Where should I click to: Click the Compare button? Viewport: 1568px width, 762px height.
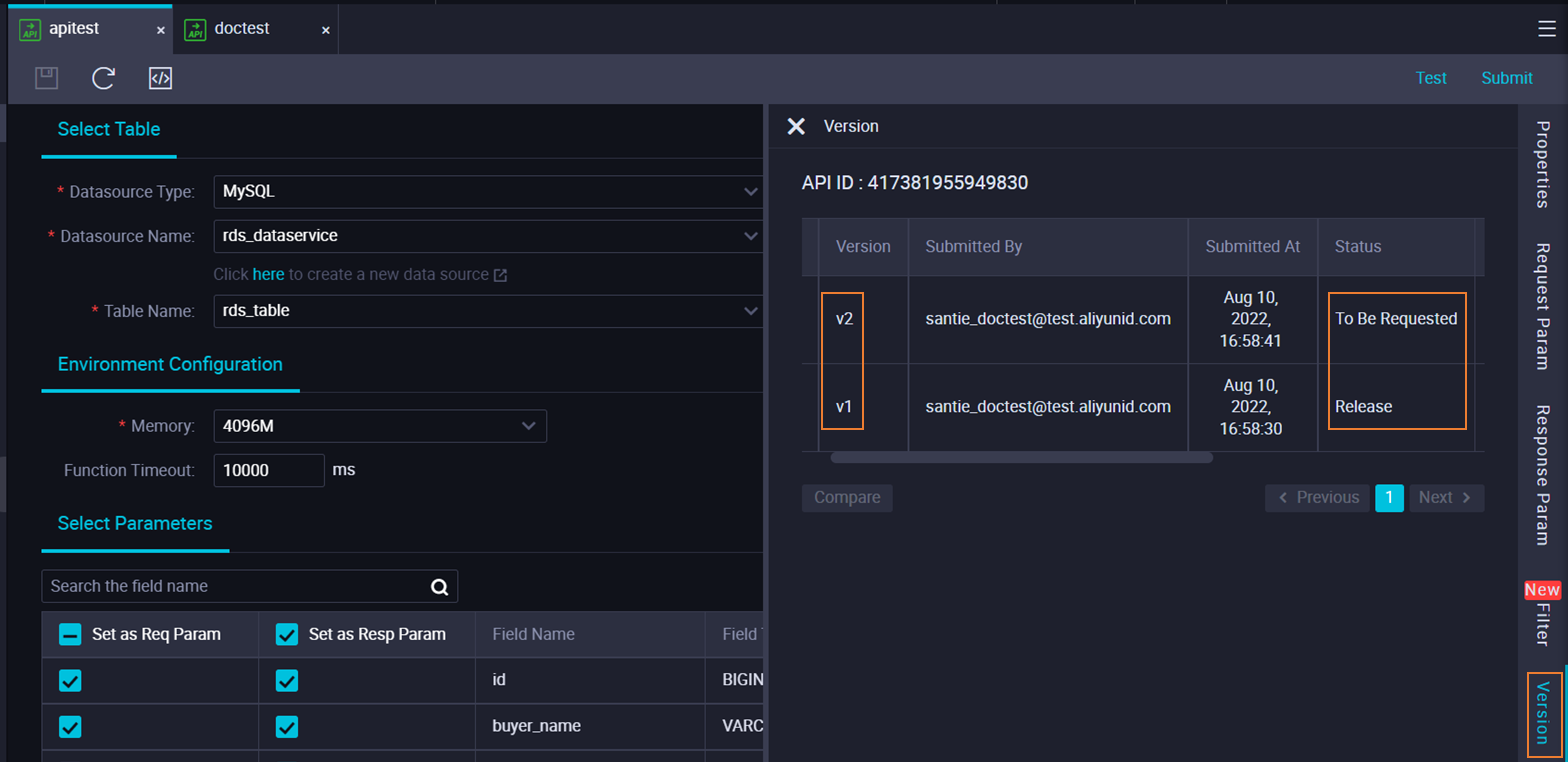[x=847, y=498]
